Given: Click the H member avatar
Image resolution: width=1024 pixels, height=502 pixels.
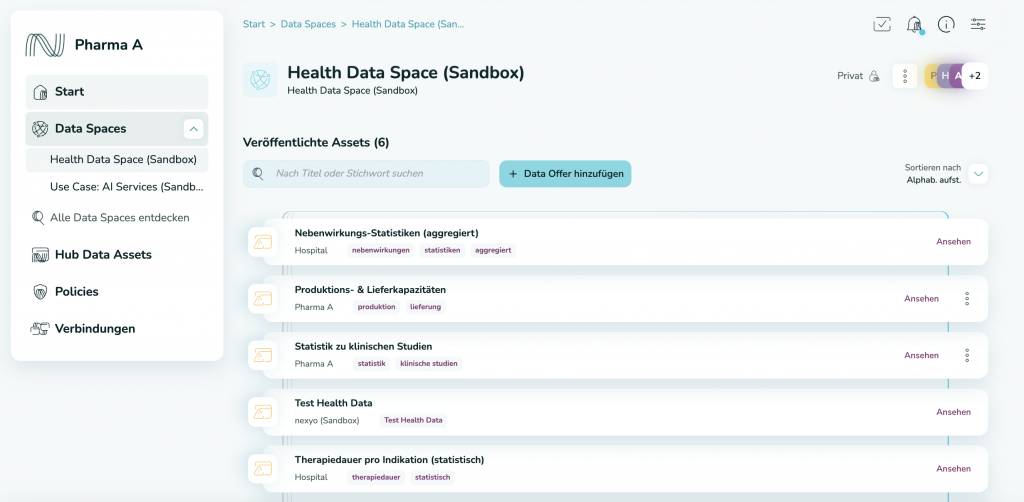Looking at the screenshot, I should pos(944,76).
